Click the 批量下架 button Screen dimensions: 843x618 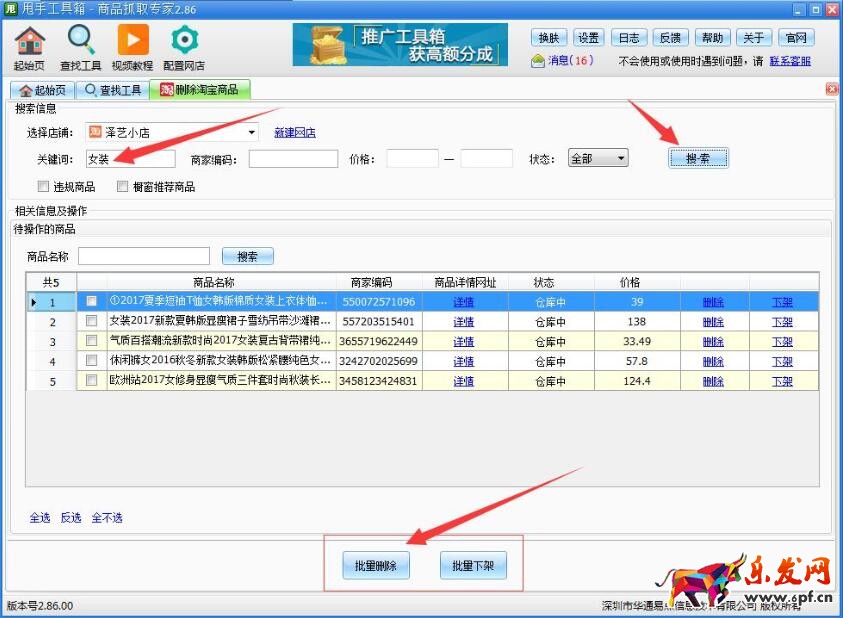[x=473, y=565]
